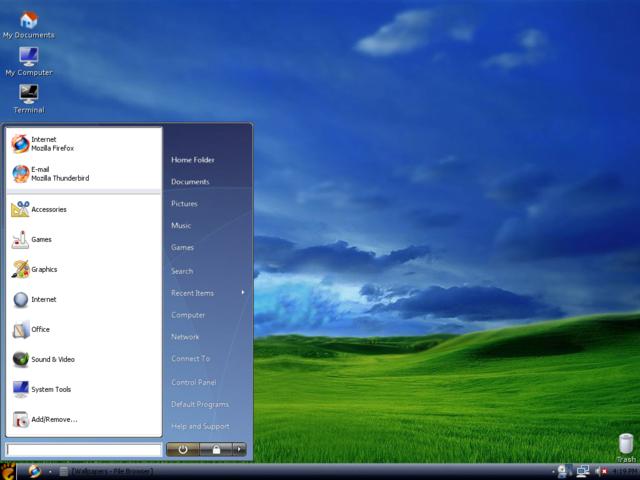
Task: Open Computer in right pane
Action: click(188, 315)
